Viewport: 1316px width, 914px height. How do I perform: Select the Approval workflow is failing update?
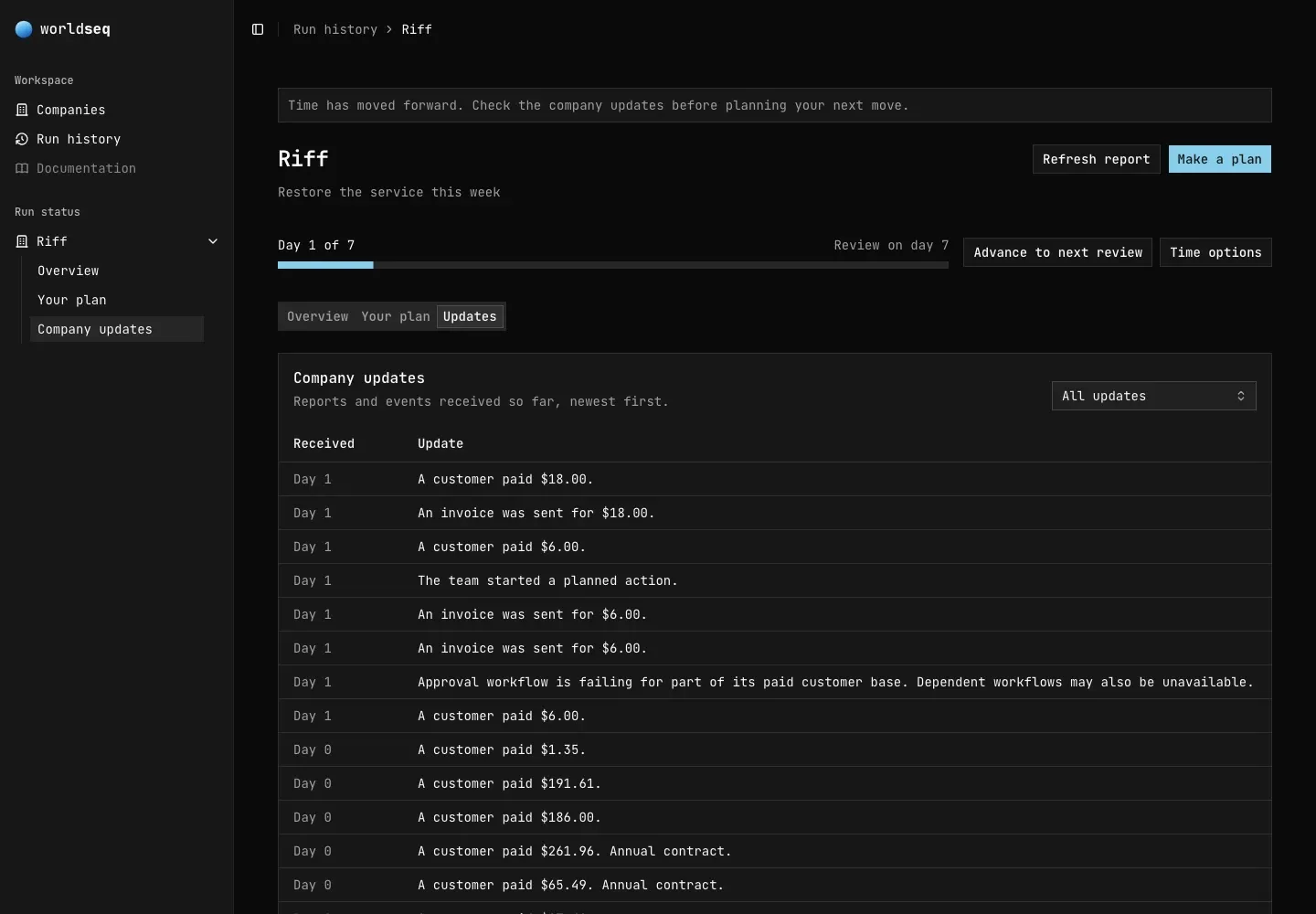(x=775, y=682)
